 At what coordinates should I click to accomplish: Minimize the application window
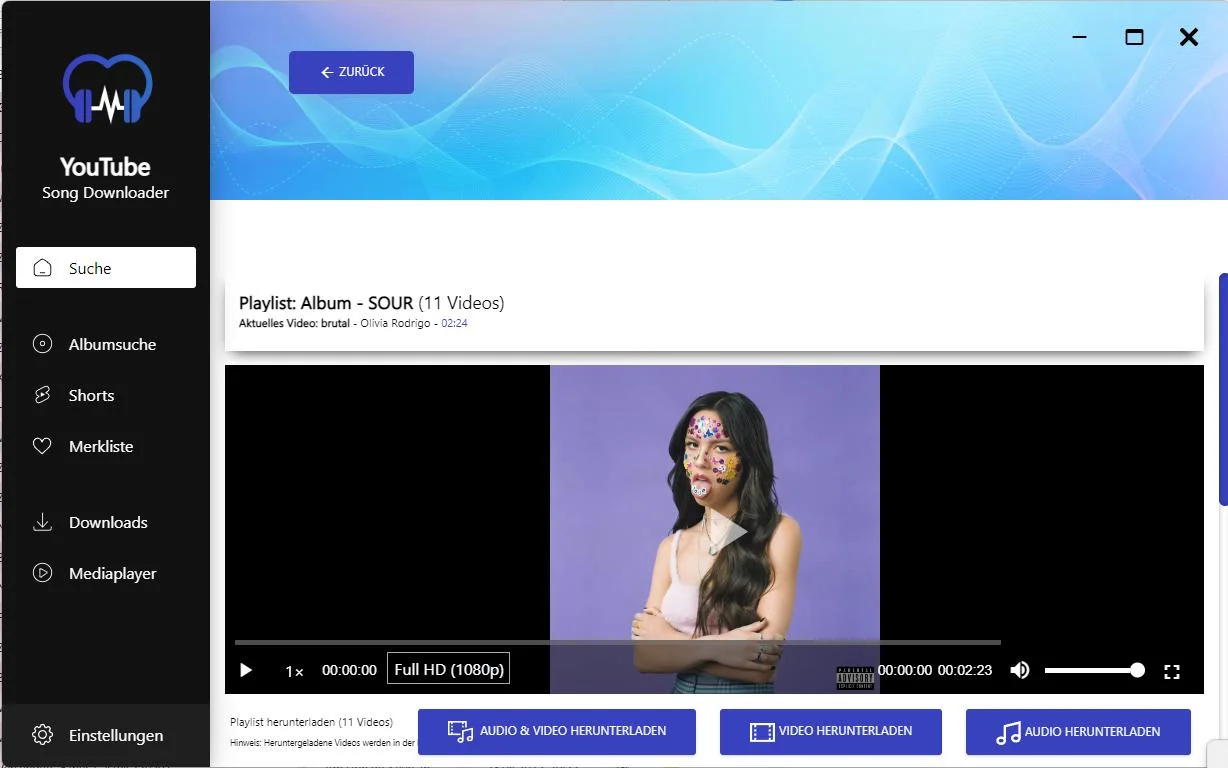pyautogui.click(x=1079, y=37)
